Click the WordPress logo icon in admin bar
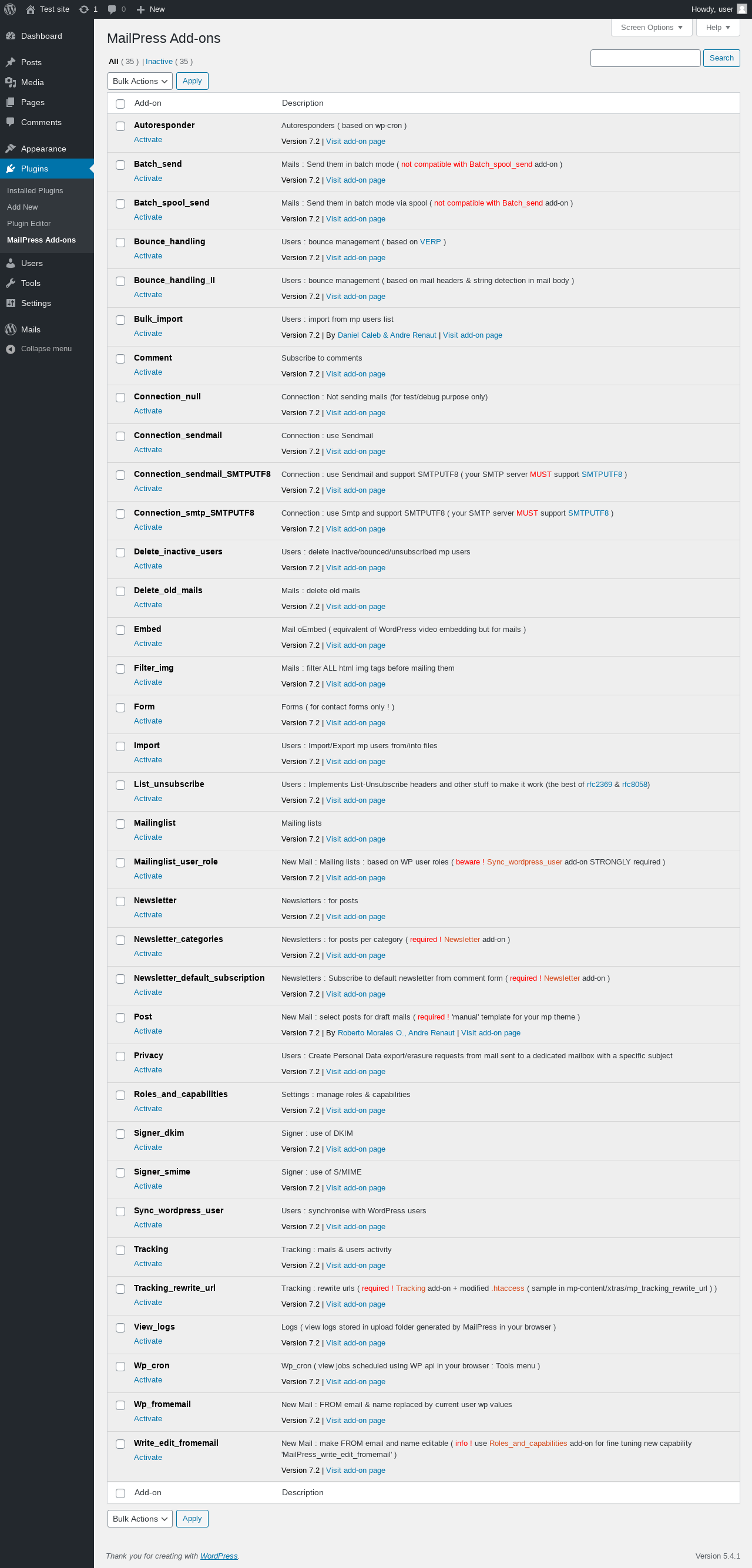The height and width of the screenshot is (1568, 752). pos(10,9)
